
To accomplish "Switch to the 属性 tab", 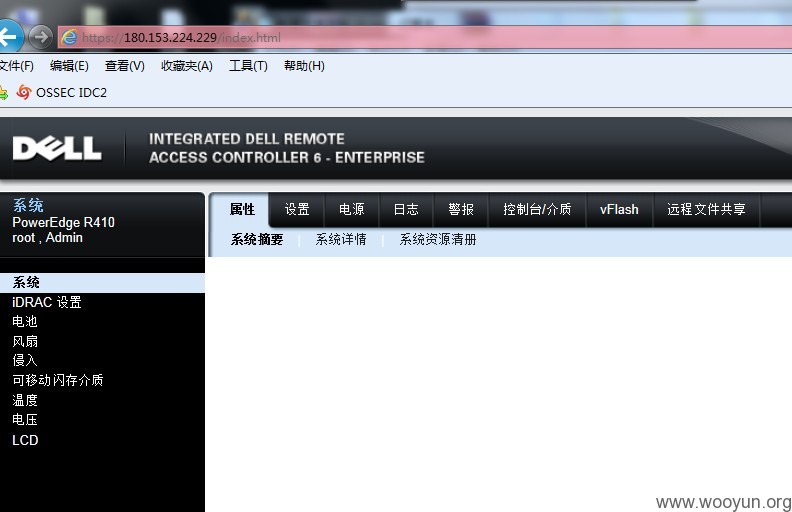I will (242, 209).
